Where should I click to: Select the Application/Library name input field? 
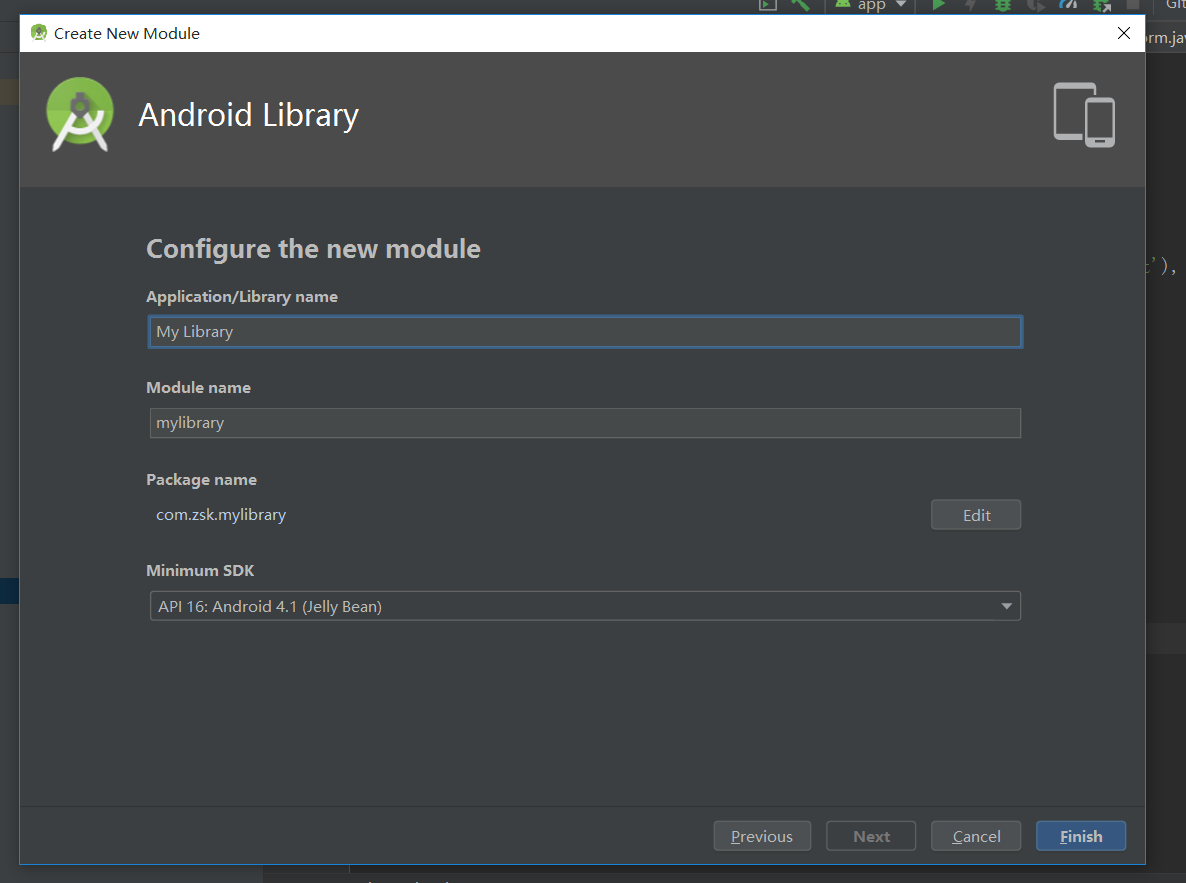point(585,331)
